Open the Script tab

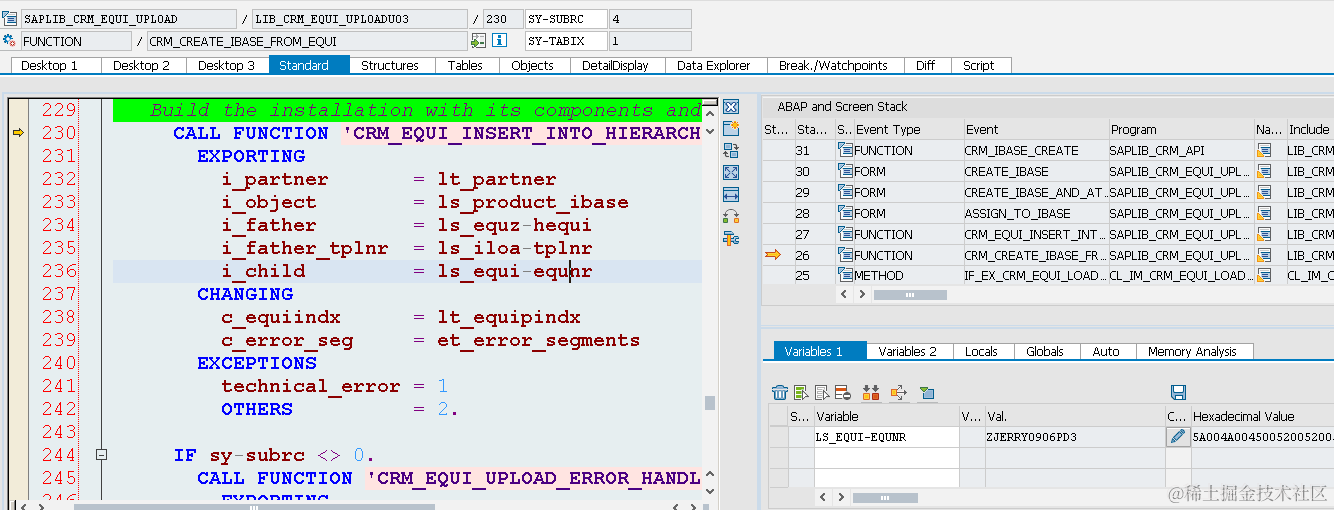[x=979, y=65]
